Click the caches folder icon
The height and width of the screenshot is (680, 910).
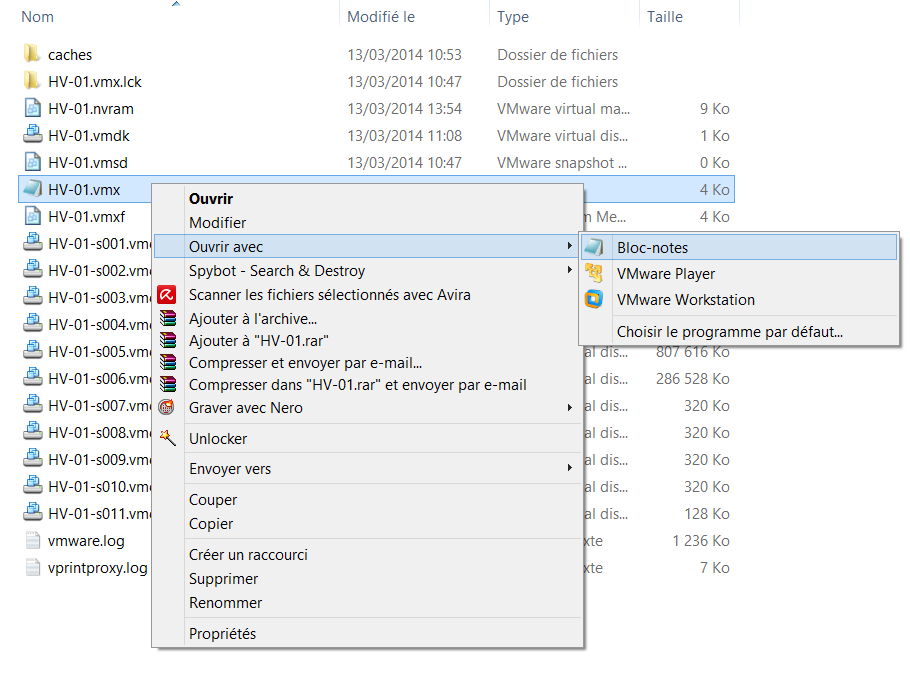[32, 54]
